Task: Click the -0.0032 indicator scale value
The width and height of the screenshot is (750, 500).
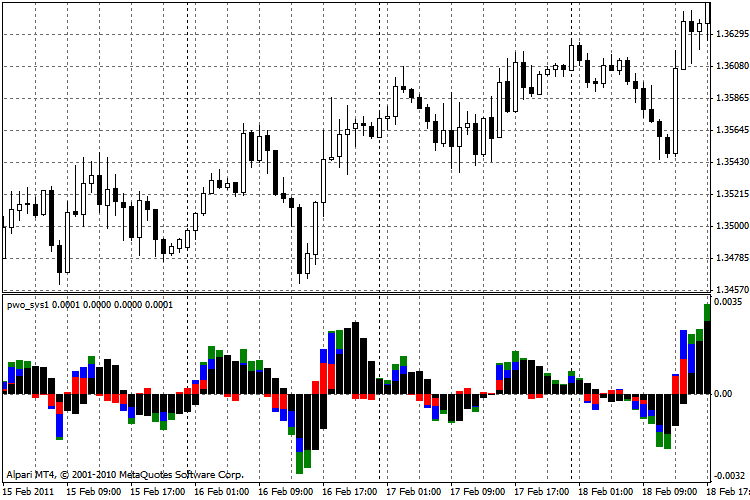Action: (729, 475)
